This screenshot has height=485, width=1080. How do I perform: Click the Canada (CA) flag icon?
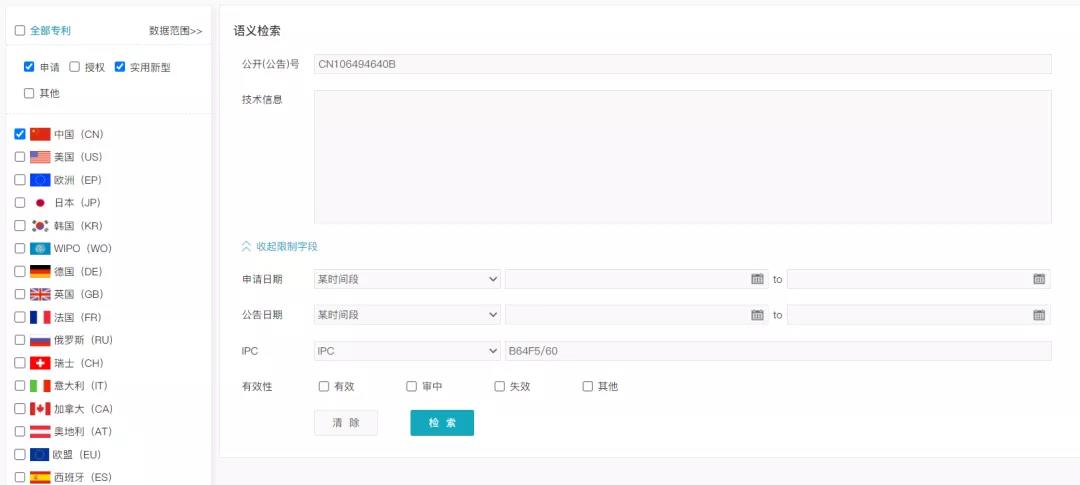pyautogui.click(x=40, y=409)
